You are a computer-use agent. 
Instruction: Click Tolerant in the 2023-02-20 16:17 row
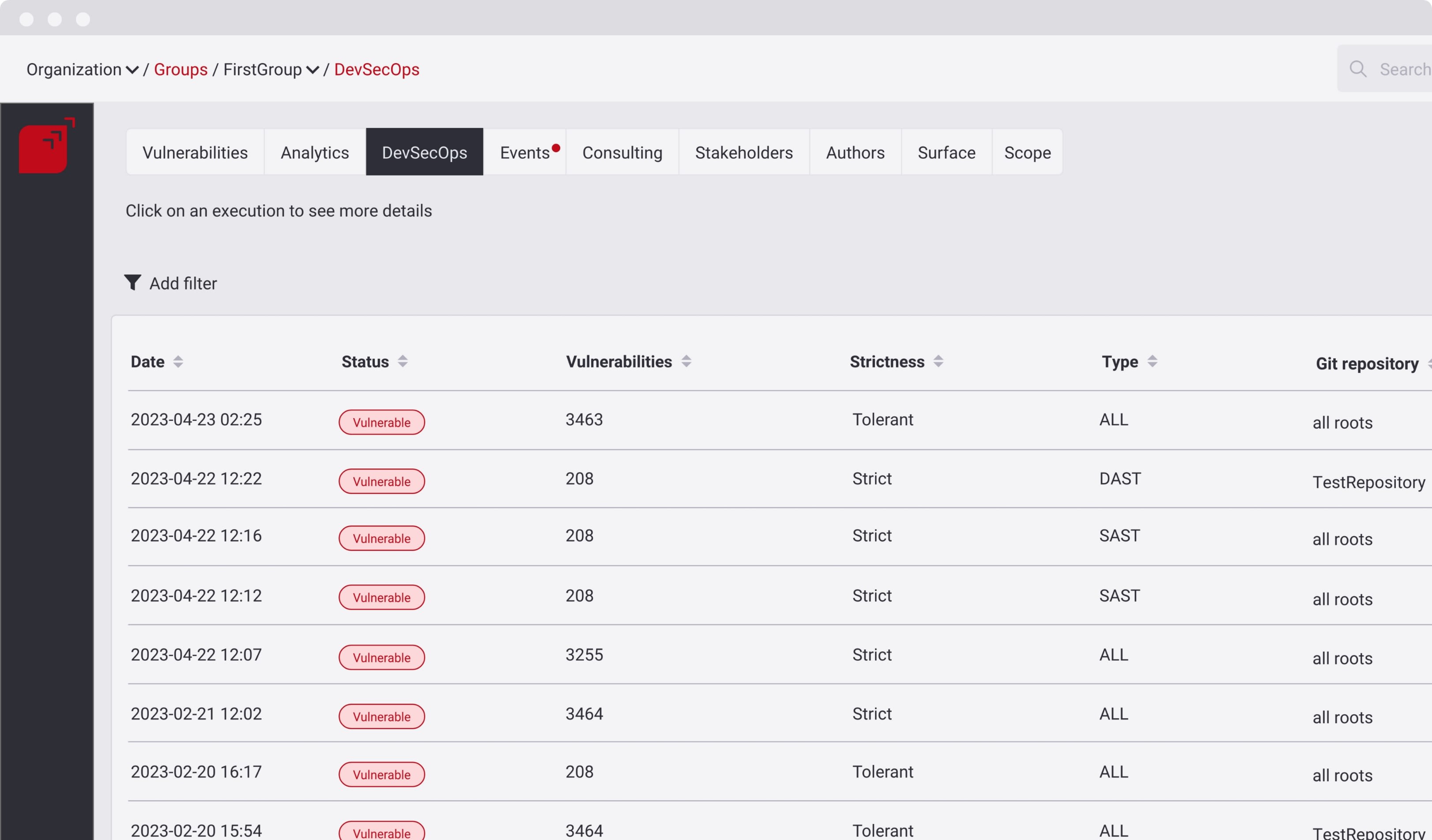coord(882,772)
